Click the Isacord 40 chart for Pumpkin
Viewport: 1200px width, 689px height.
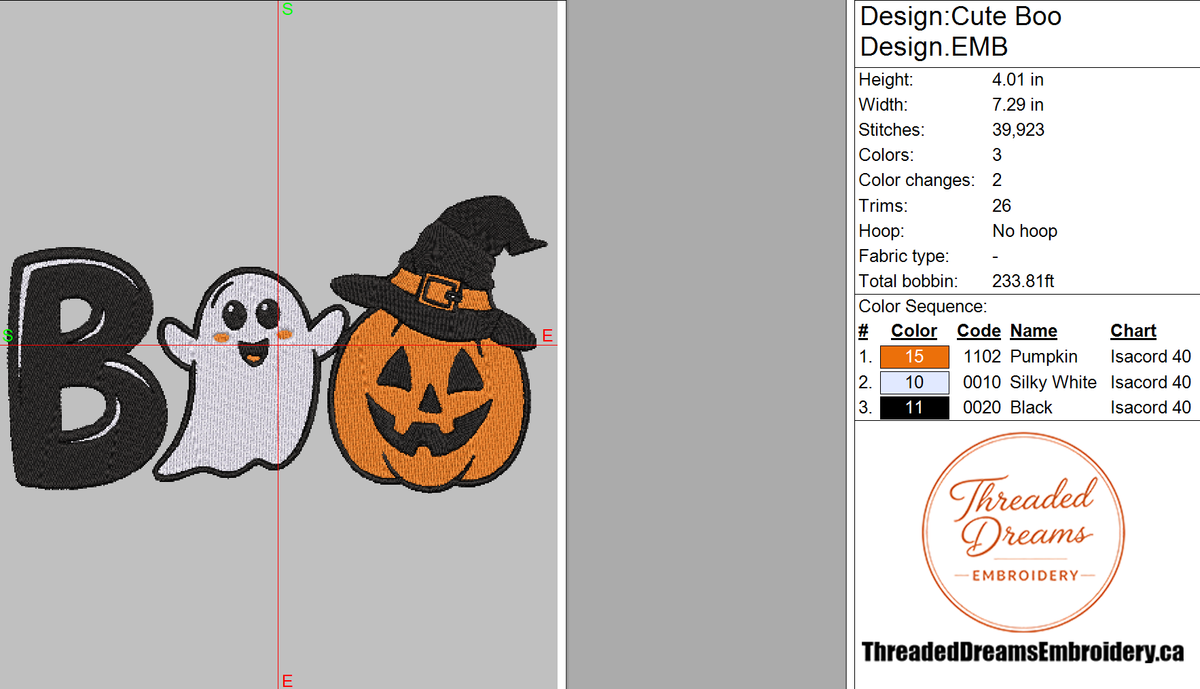1150,357
